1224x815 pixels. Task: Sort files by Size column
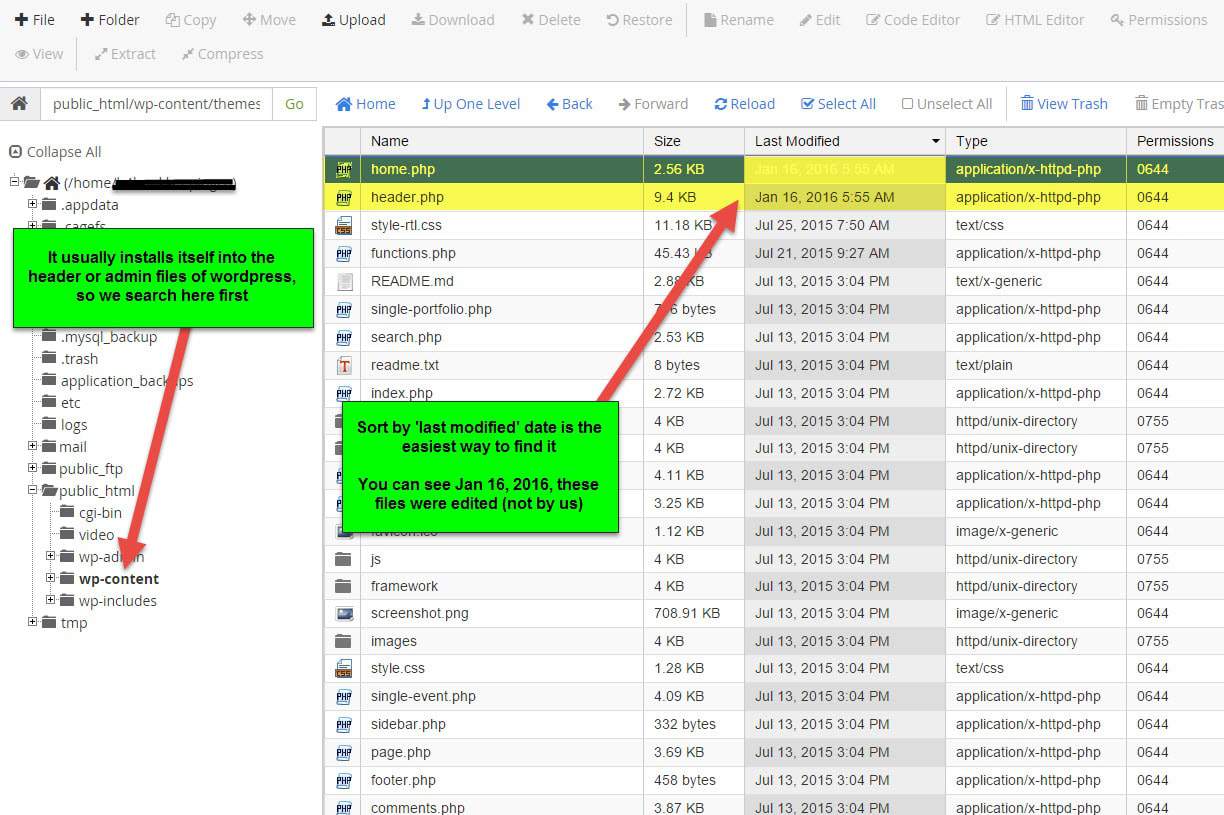point(694,141)
